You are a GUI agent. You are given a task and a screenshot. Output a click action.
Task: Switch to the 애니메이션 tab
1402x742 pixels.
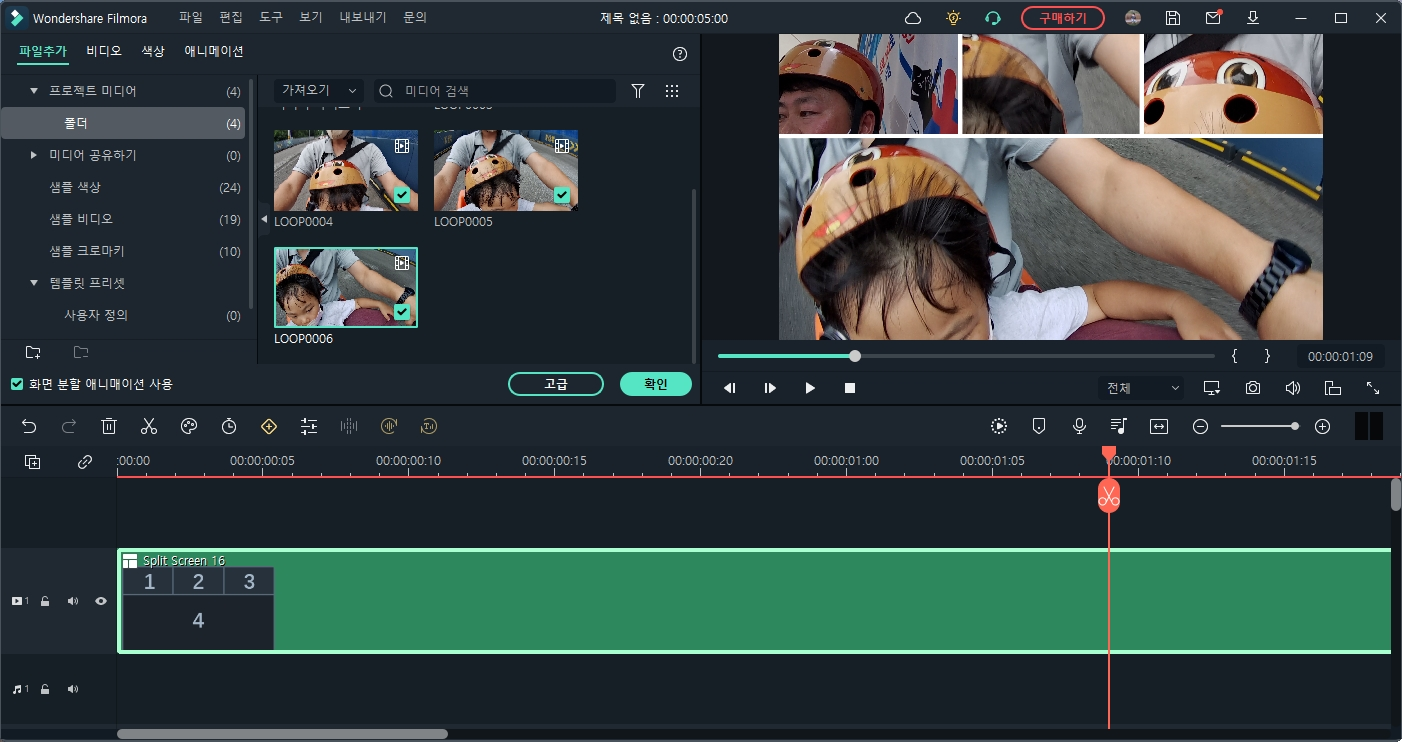point(214,51)
